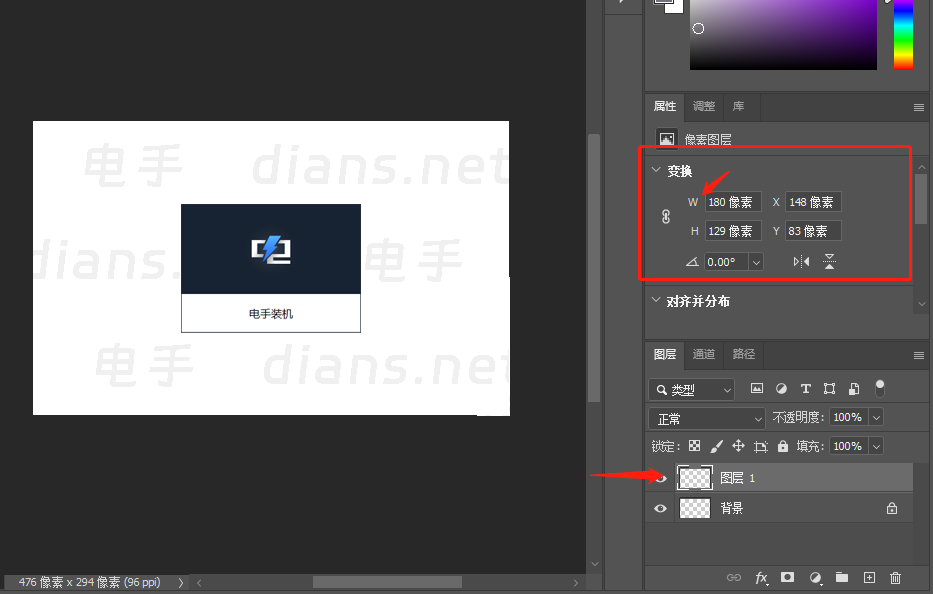
Task: Switch to the 调整 tab
Action: (x=703, y=107)
